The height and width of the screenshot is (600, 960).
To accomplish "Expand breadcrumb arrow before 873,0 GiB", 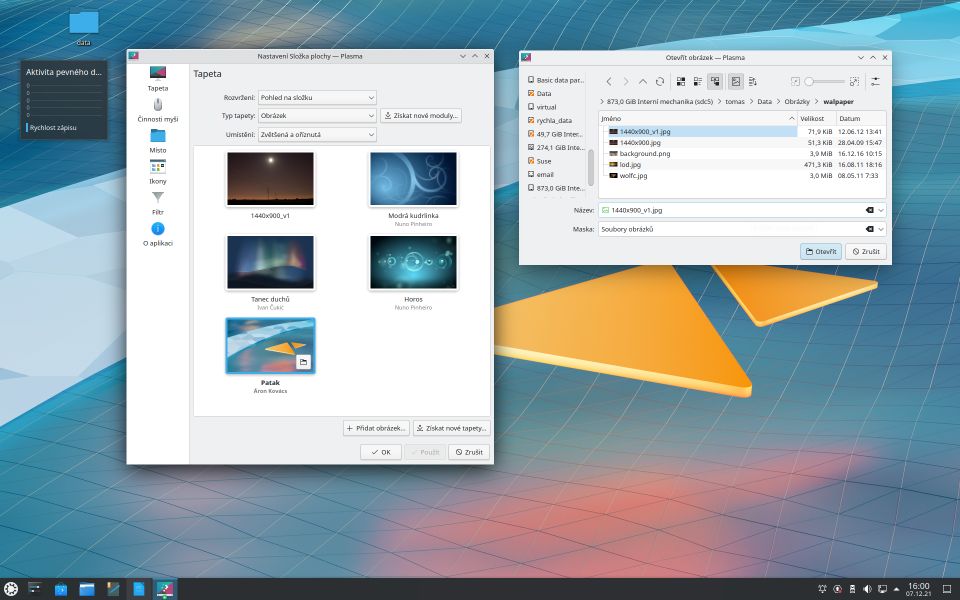I will [x=601, y=102].
